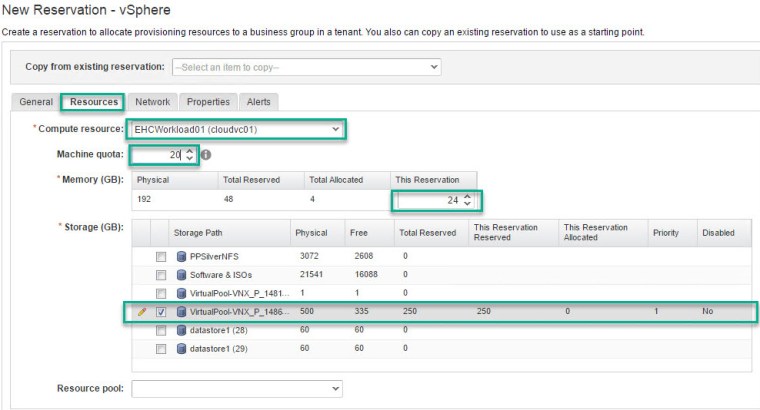Click the Machine quota info icon

coord(205,155)
